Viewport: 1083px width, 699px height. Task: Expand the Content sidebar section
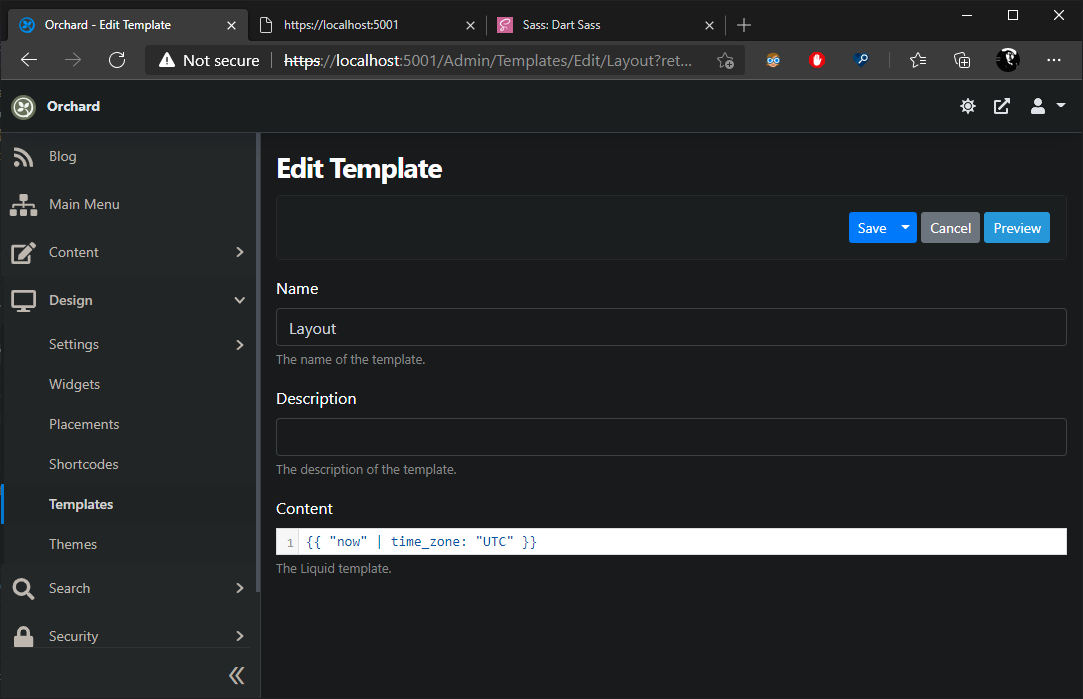click(x=239, y=252)
